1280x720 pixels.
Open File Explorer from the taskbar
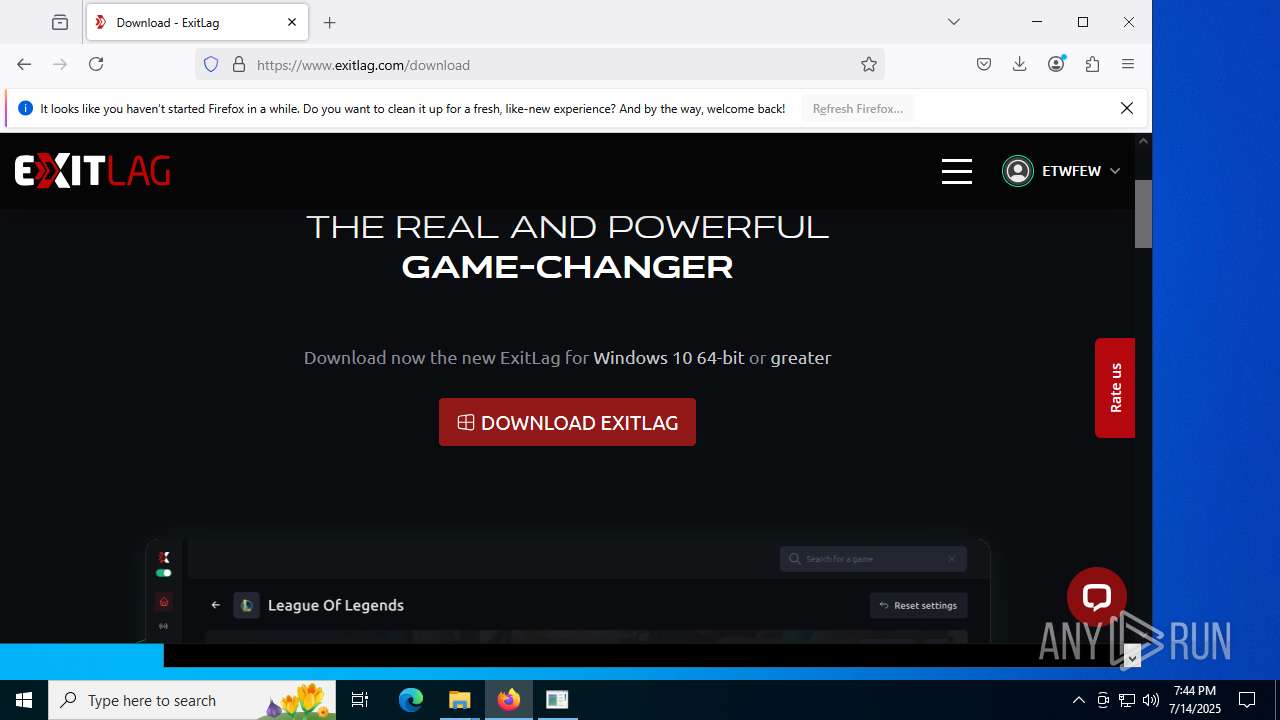(x=460, y=700)
